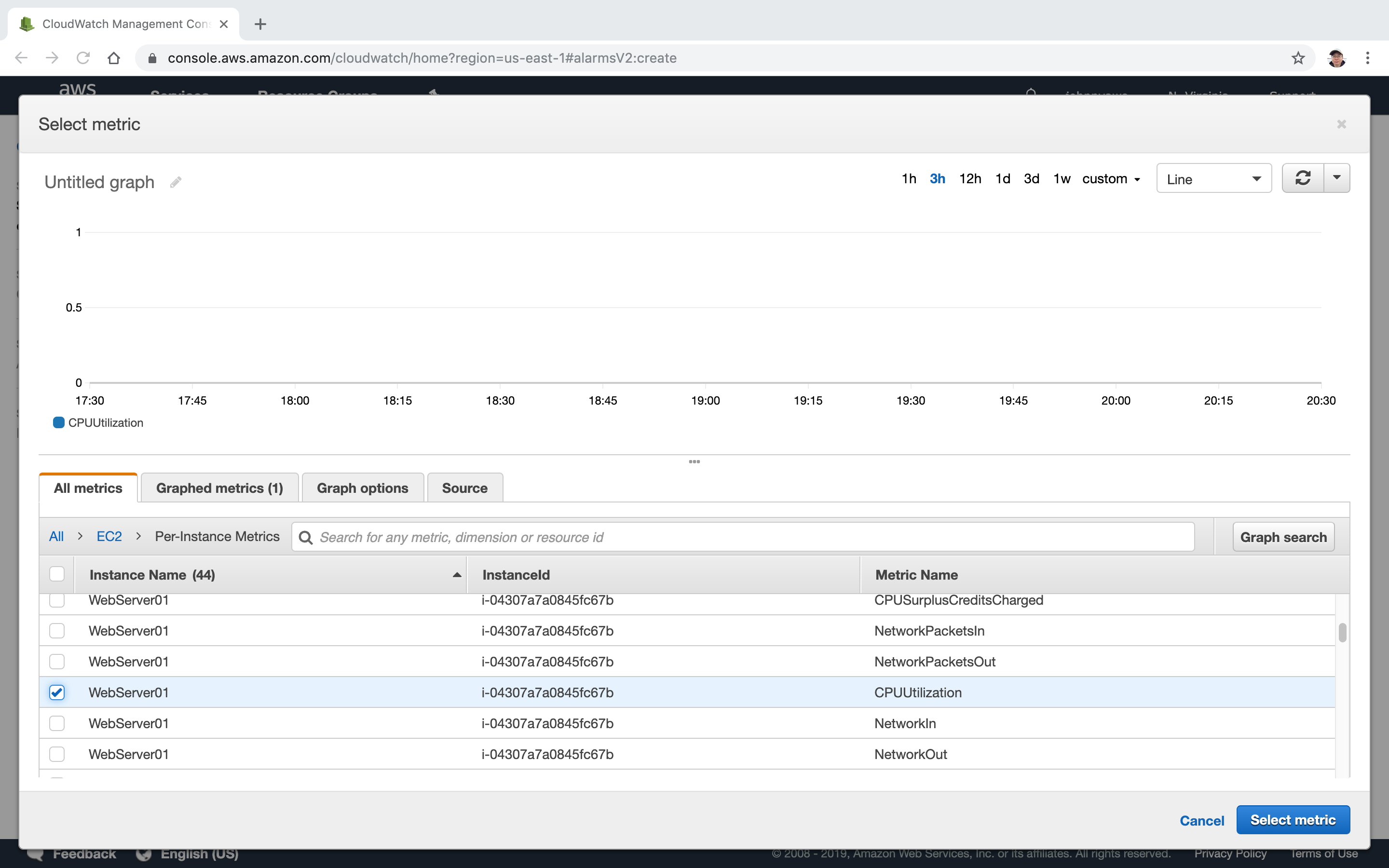Click the metrics list vertical scrollbar thumb
This screenshot has height=868, width=1389.
pyautogui.click(x=1343, y=633)
